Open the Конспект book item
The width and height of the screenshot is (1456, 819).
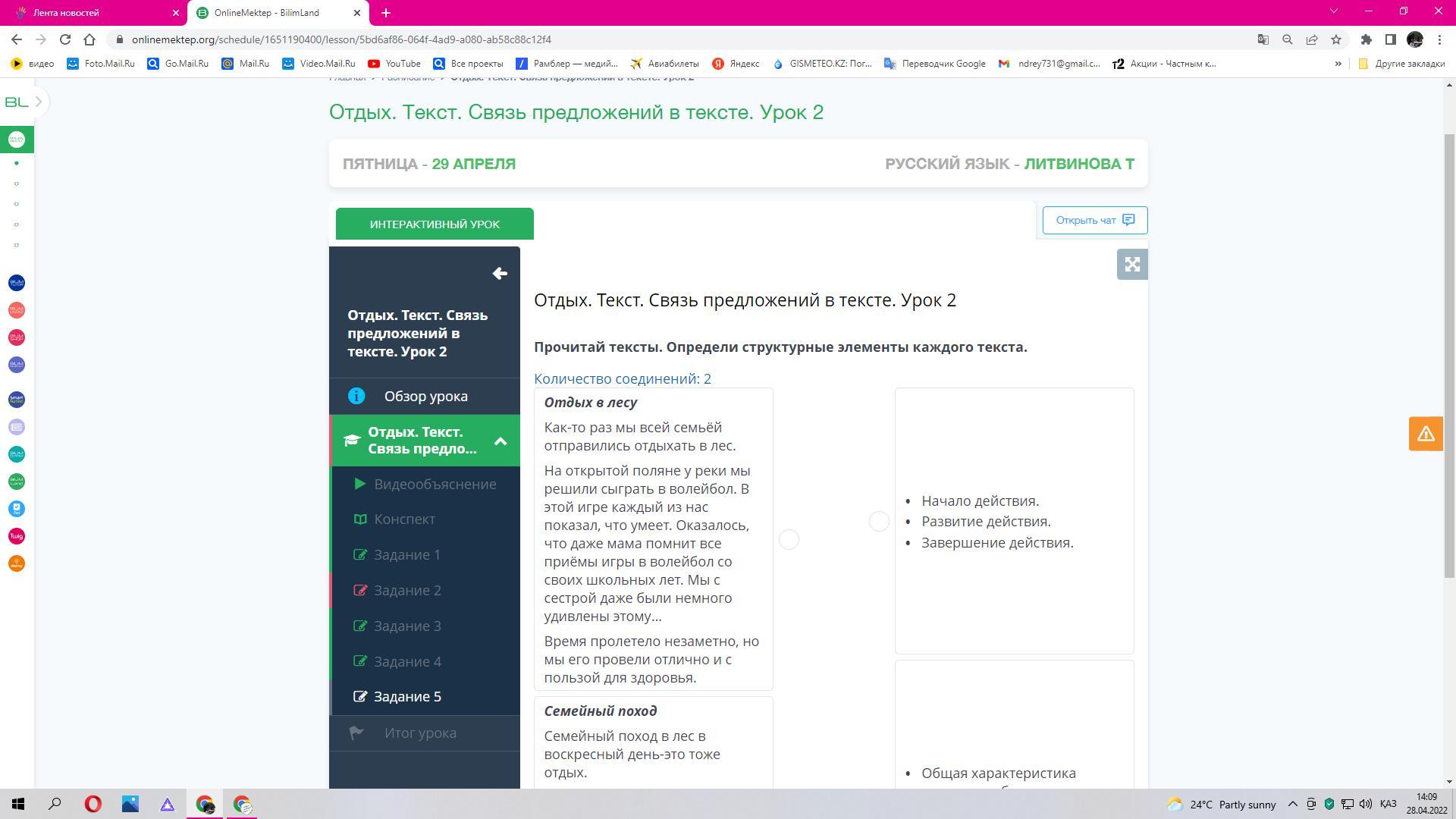(x=404, y=519)
